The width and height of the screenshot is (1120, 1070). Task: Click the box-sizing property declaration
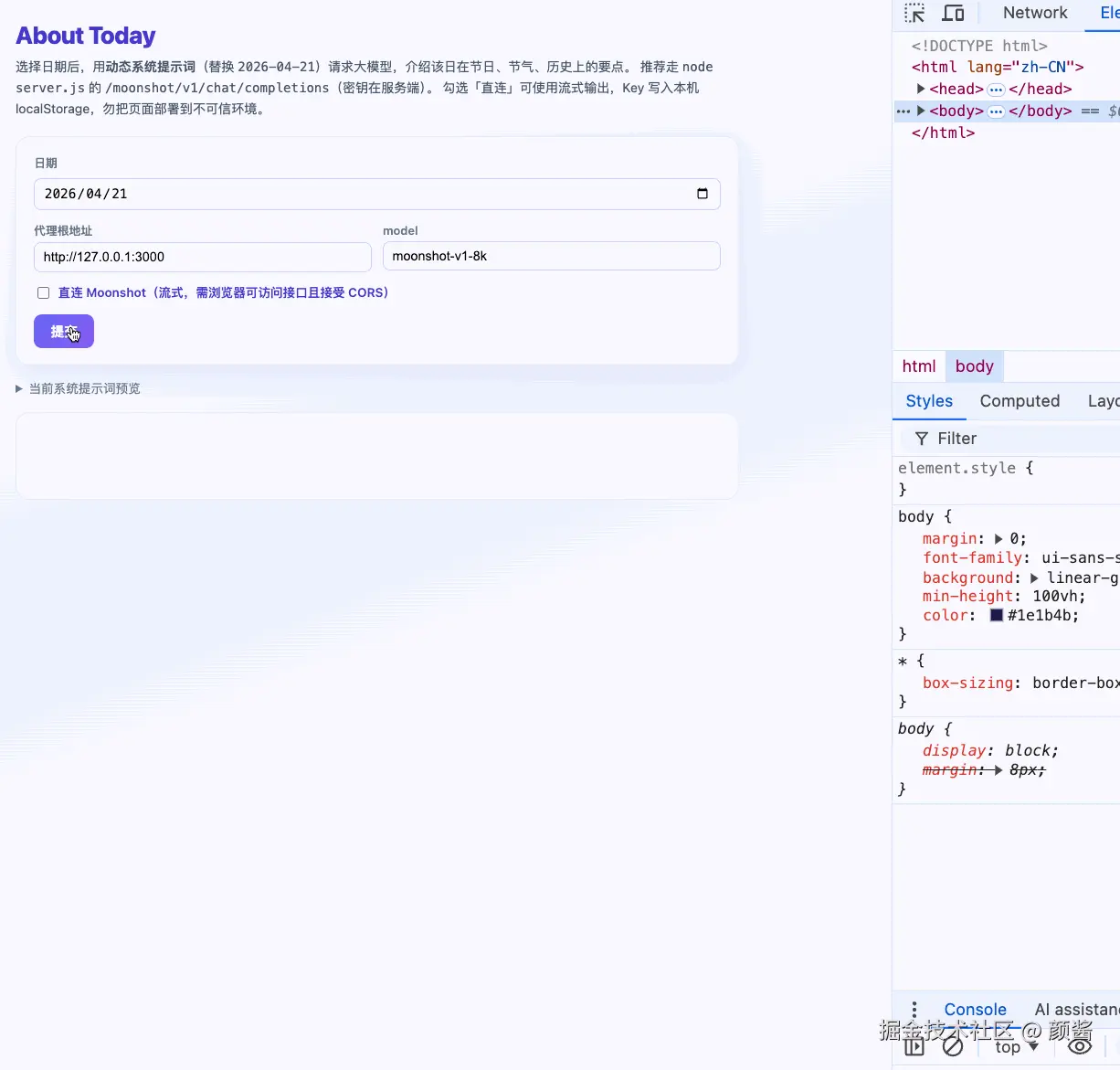[x=1020, y=683]
